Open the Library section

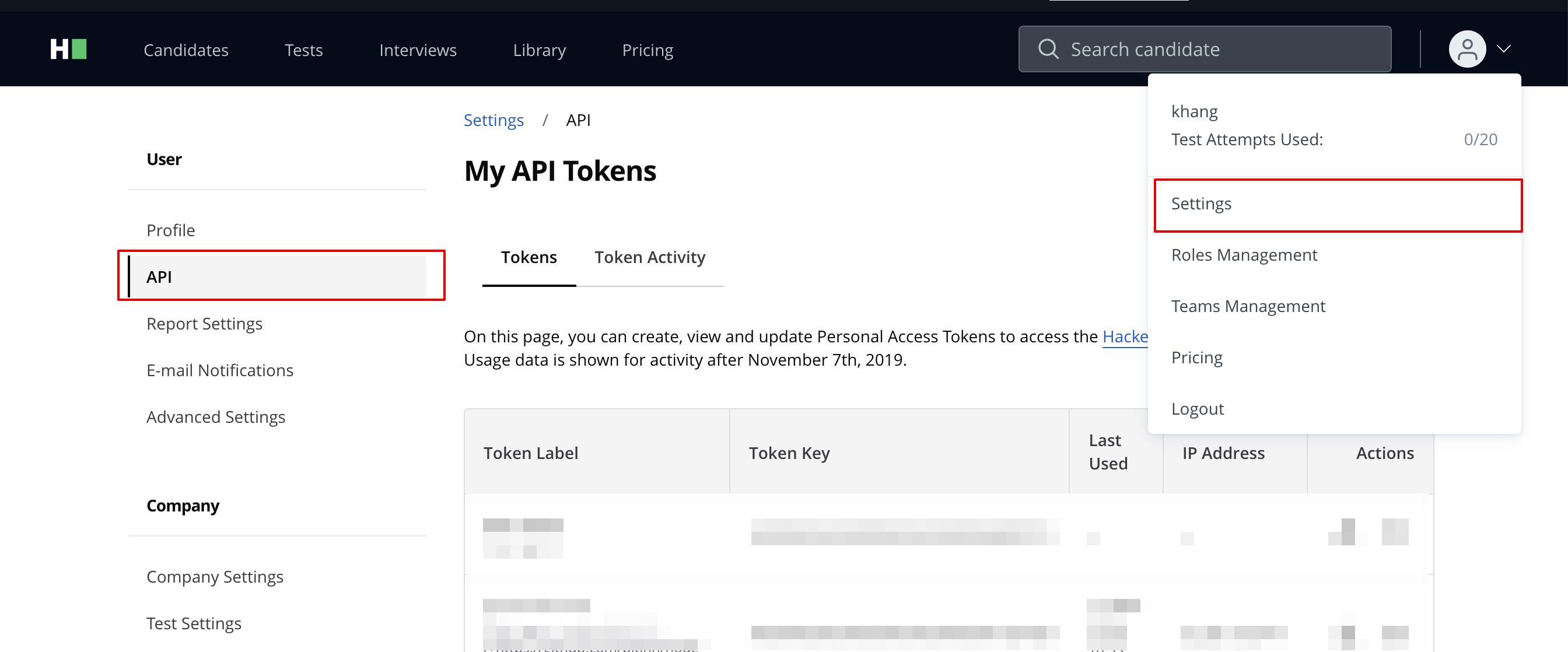click(x=538, y=50)
